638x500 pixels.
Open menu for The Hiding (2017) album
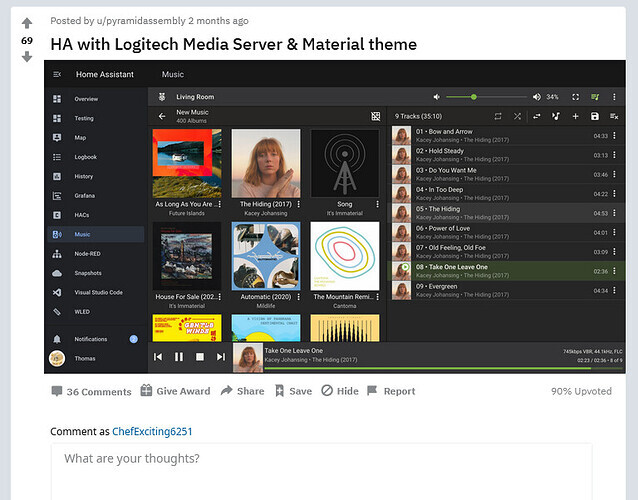pos(299,204)
